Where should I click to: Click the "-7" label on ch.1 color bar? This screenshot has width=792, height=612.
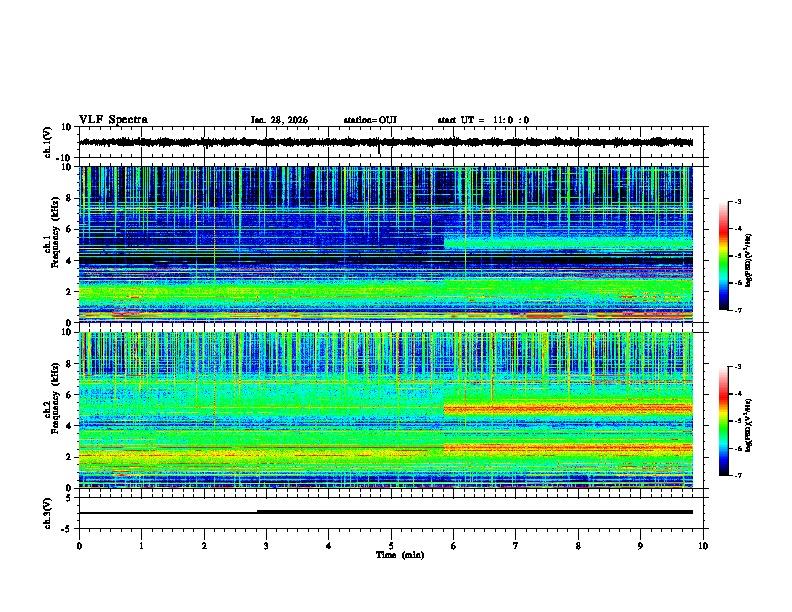[738, 311]
